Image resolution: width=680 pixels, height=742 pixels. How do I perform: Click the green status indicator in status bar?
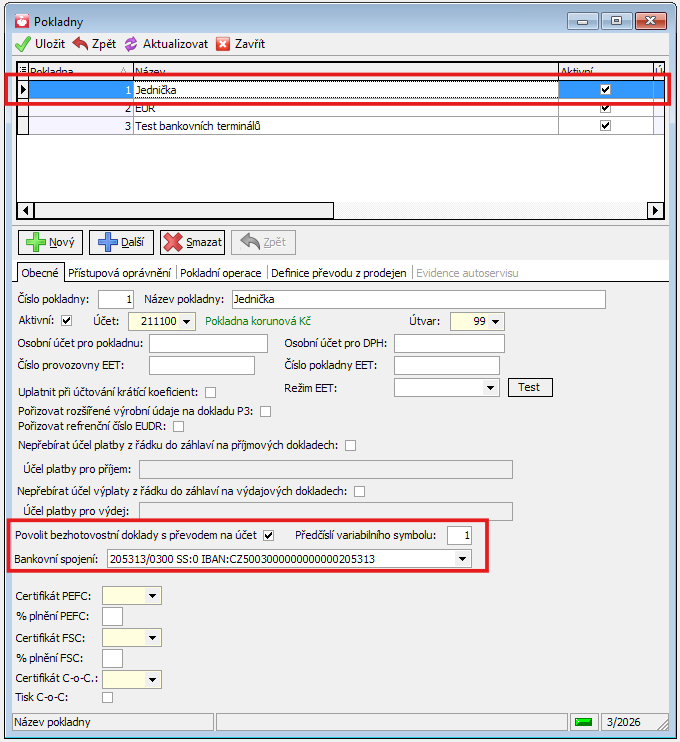tap(582, 721)
